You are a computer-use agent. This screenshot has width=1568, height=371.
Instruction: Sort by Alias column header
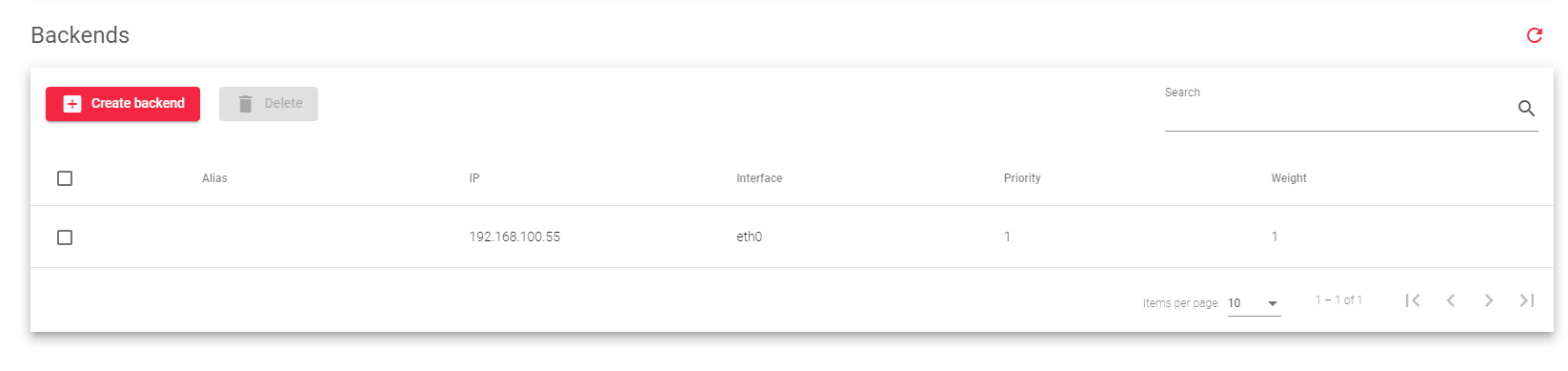coord(214,178)
